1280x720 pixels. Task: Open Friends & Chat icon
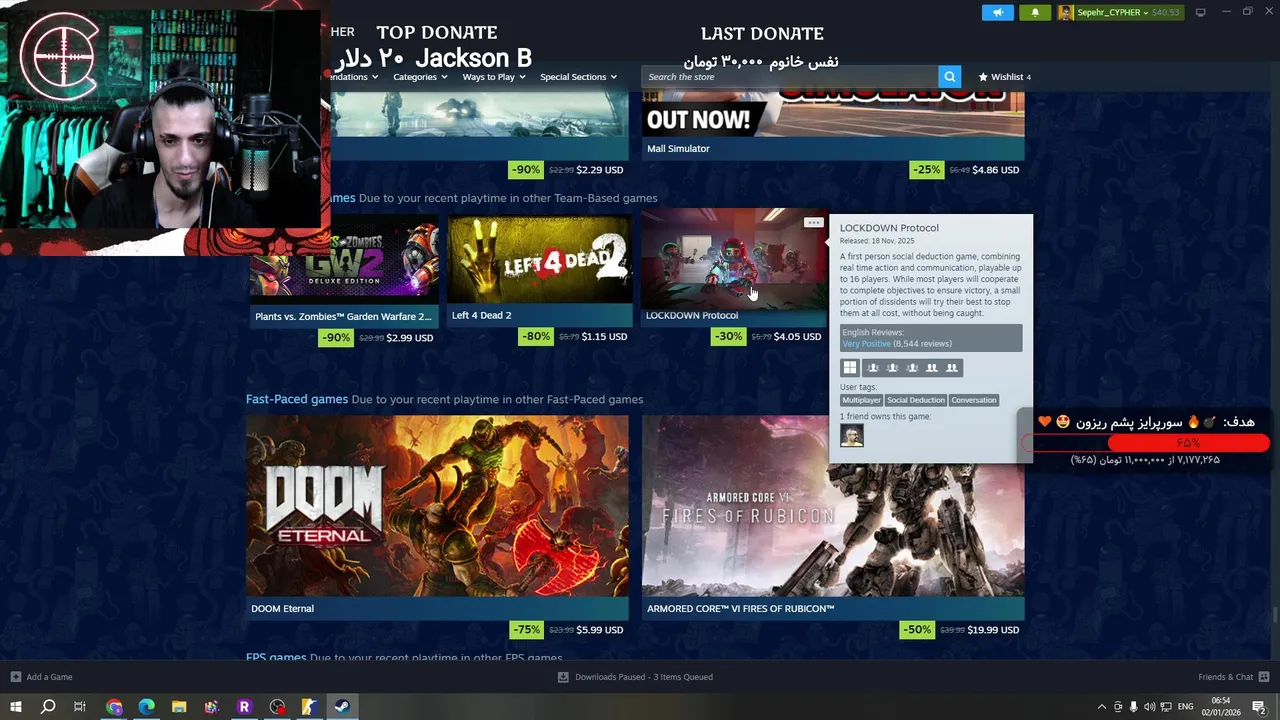click(1264, 677)
